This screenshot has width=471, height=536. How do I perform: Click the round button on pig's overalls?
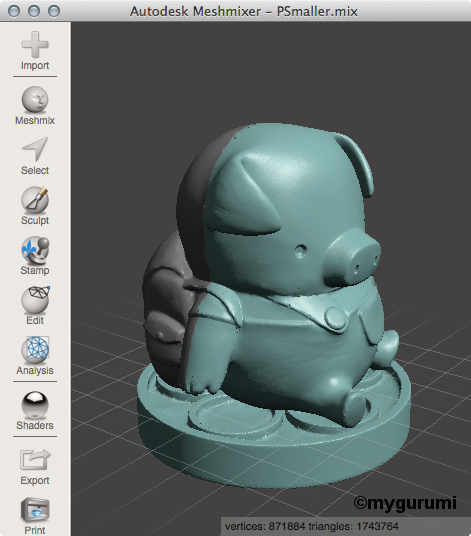[x=335, y=318]
